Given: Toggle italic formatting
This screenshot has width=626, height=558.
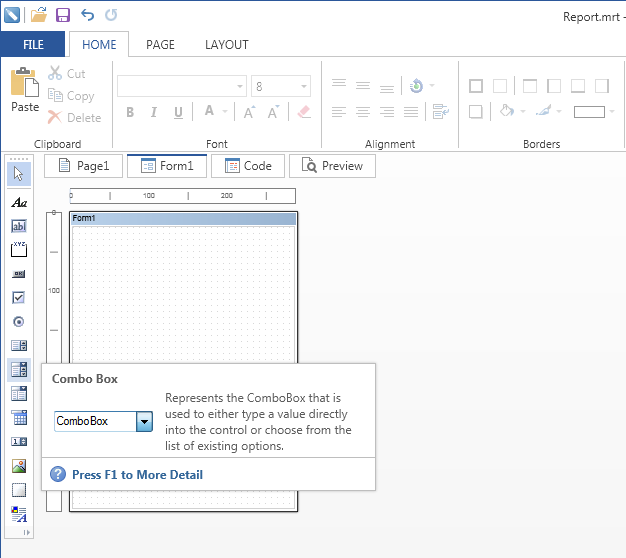Looking at the screenshot, I should point(154,112).
